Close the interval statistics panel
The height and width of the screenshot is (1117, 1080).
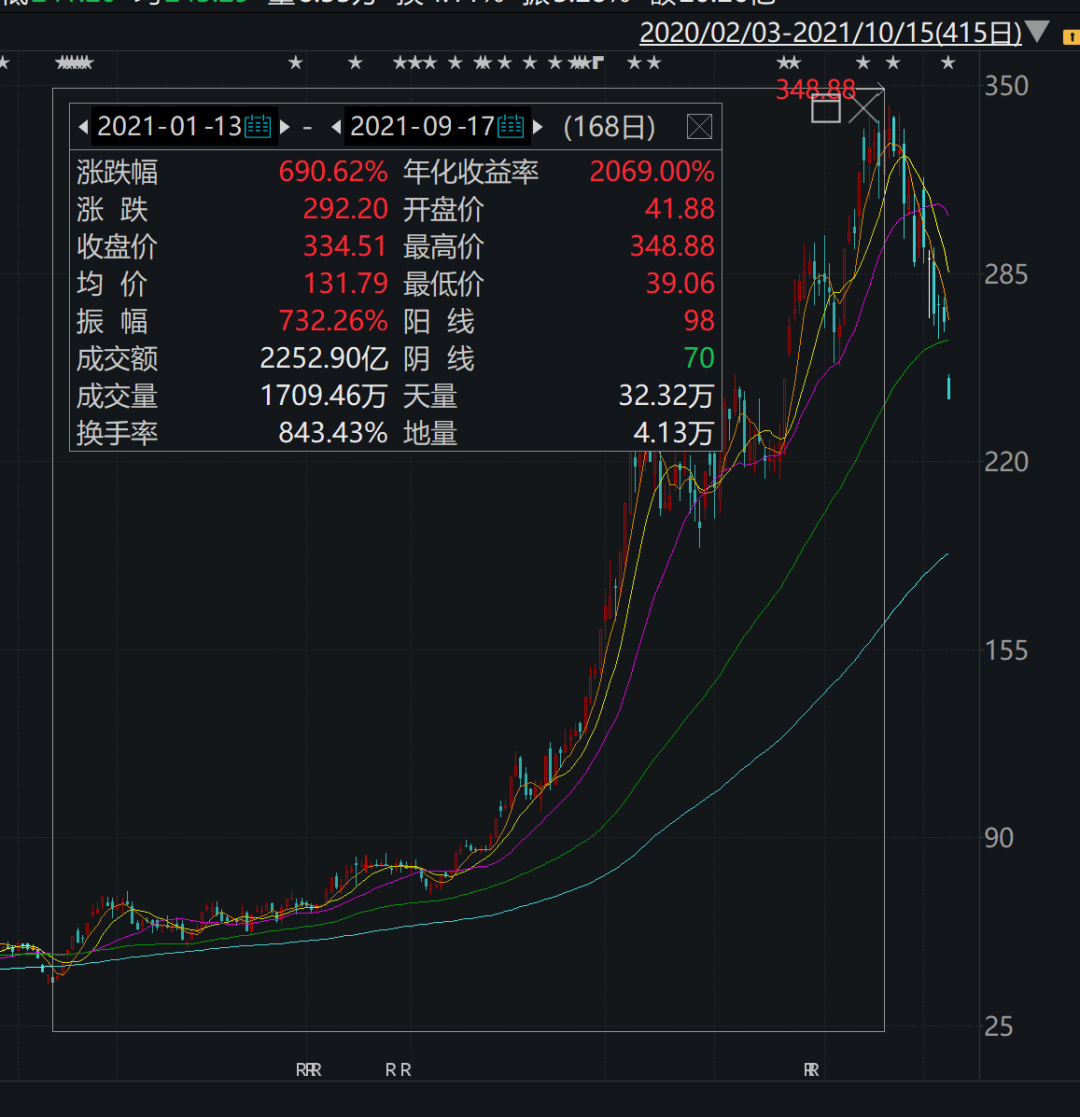click(699, 127)
